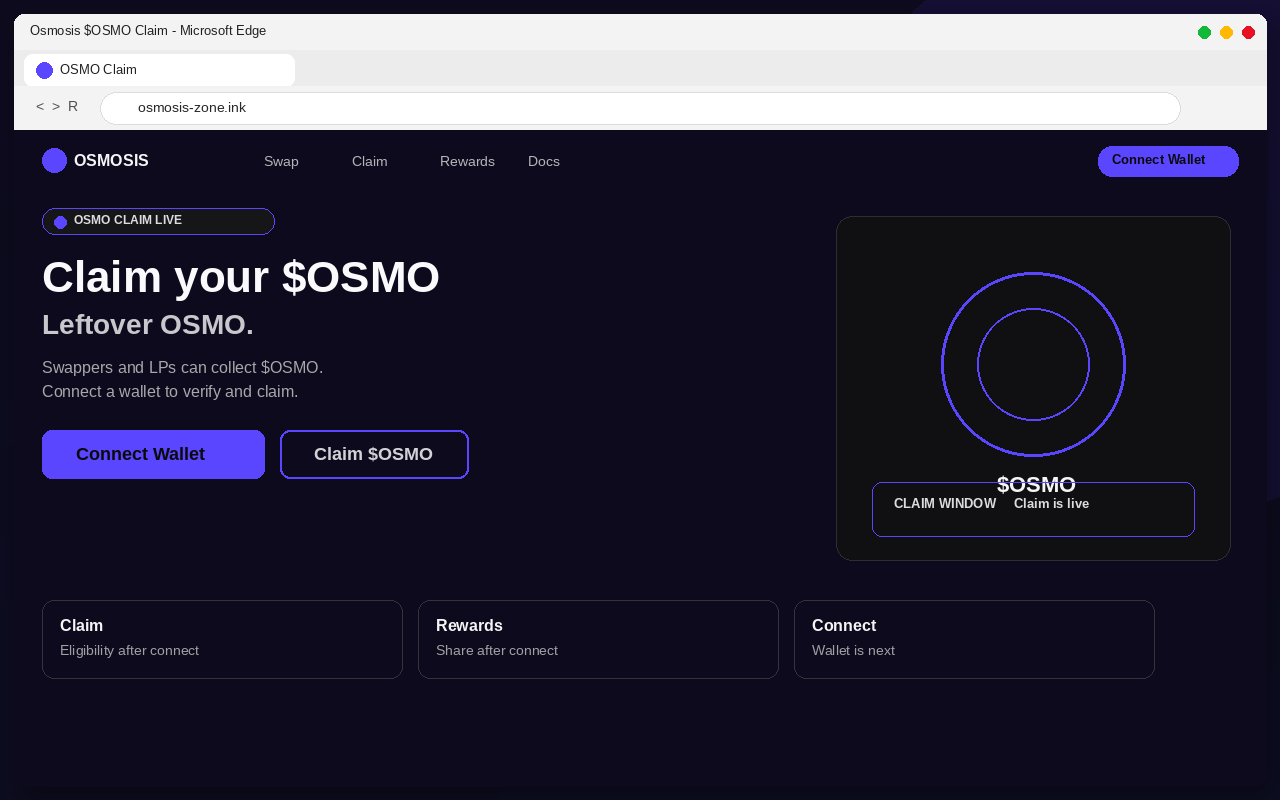Viewport: 1280px width, 800px height.
Task: Open the Rewards share card
Action: point(598,639)
